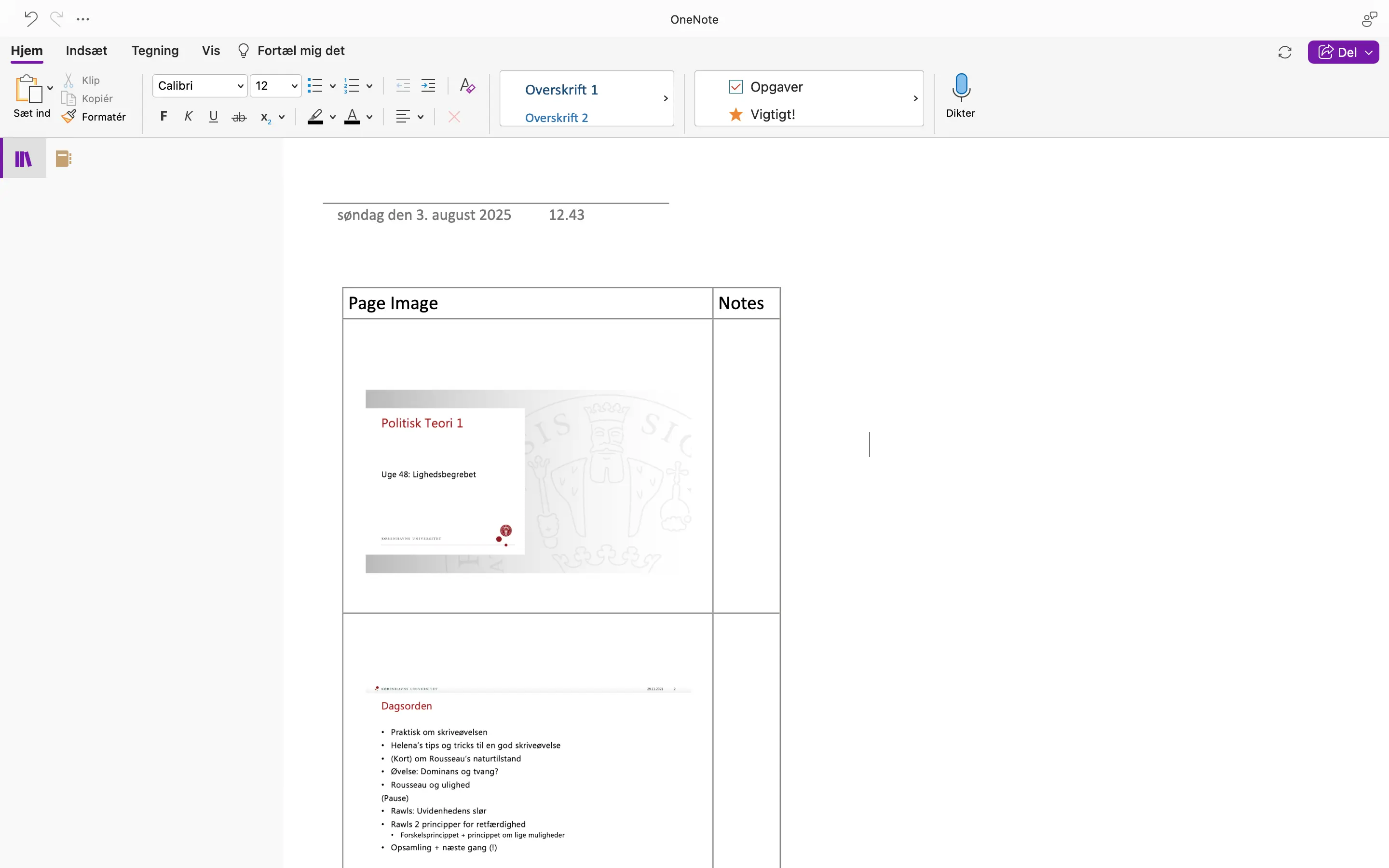The height and width of the screenshot is (868, 1389).
Task: Switch to the Indsæt ribbon tab
Action: coord(86,51)
